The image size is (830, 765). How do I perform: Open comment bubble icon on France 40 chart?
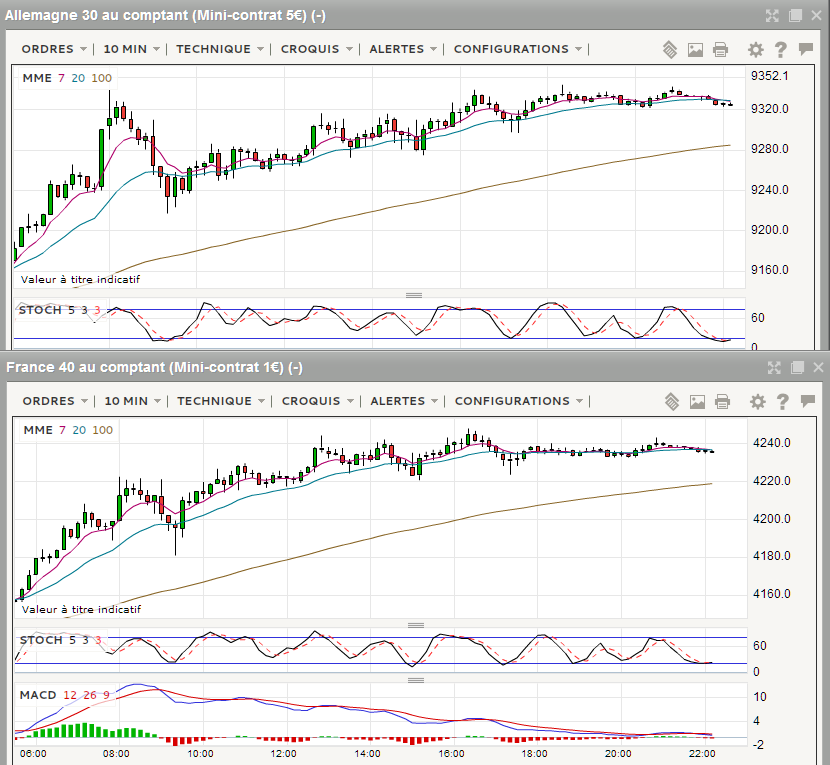point(806,401)
